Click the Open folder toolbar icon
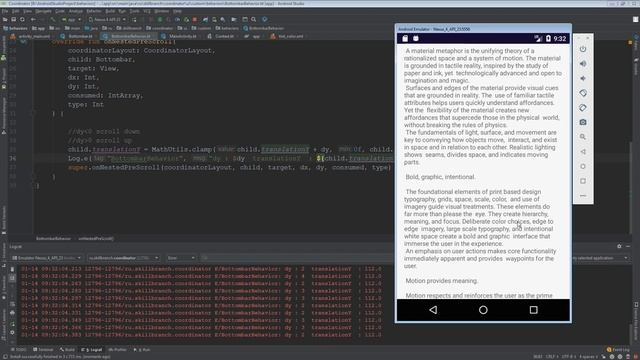The image size is (640, 360). point(5,20)
